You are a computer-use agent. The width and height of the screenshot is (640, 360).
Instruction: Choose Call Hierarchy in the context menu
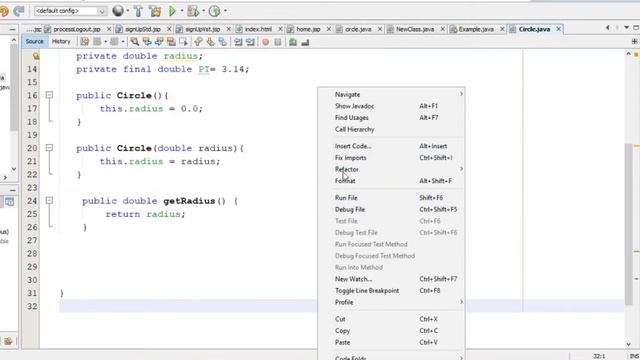click(x=391, y=129)
